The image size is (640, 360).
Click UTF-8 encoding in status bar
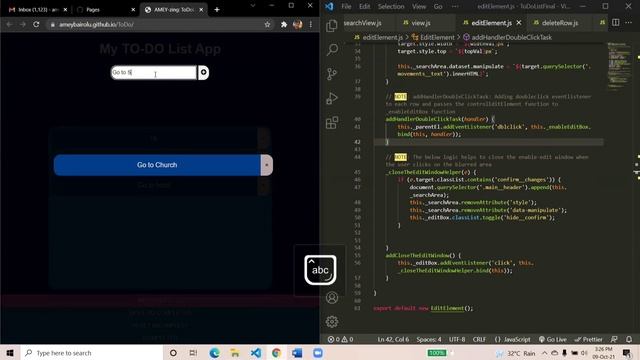point(457,339)
